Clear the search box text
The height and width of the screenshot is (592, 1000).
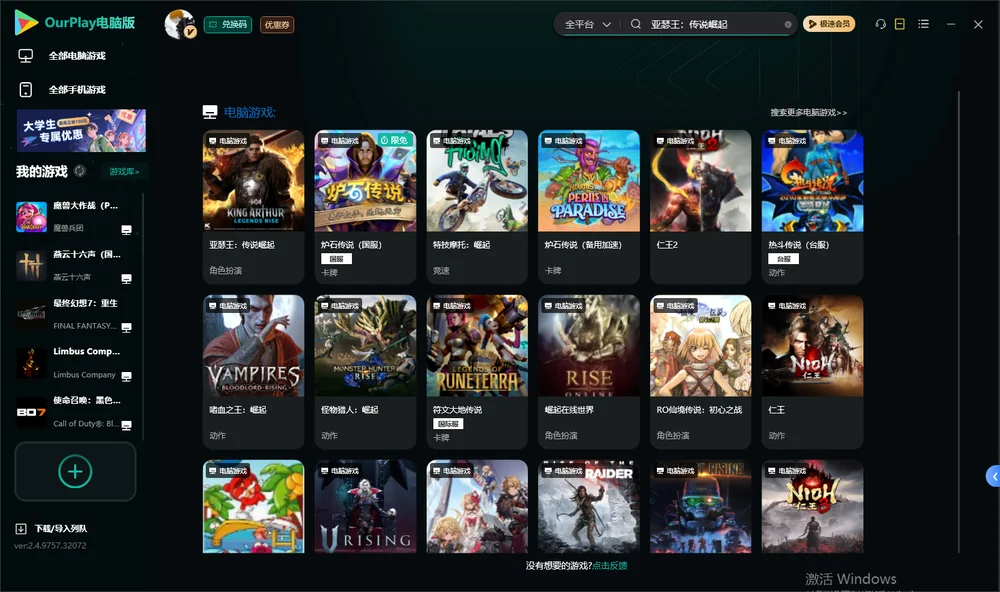pyautogui.click(x=788, y=24)
